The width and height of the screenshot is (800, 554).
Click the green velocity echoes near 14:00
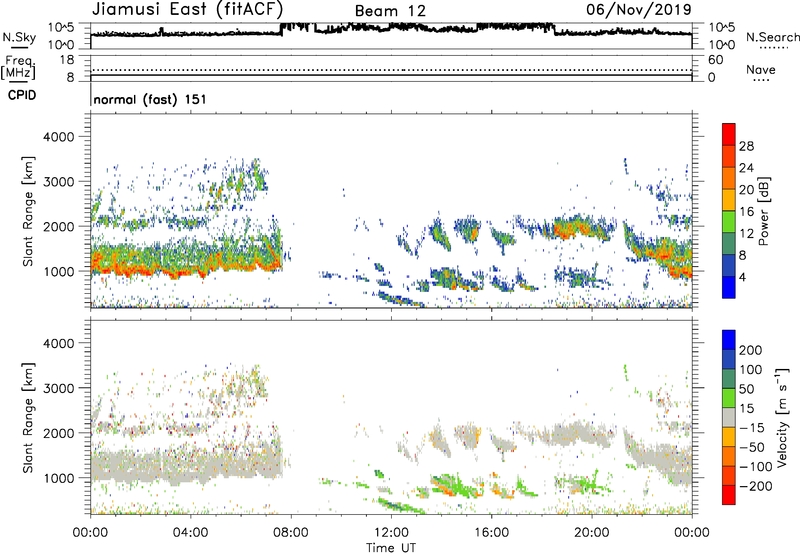click(454, 485)
